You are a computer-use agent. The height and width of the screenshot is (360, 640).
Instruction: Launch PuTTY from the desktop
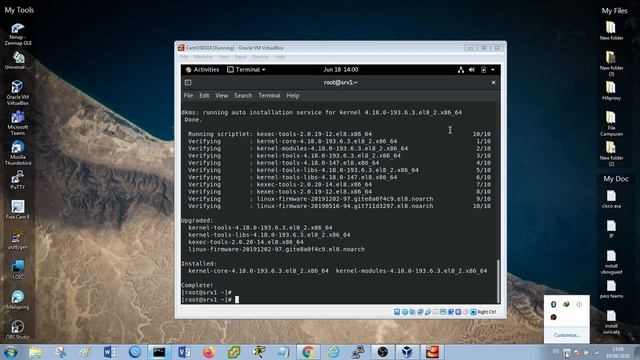tap(18, 180)
